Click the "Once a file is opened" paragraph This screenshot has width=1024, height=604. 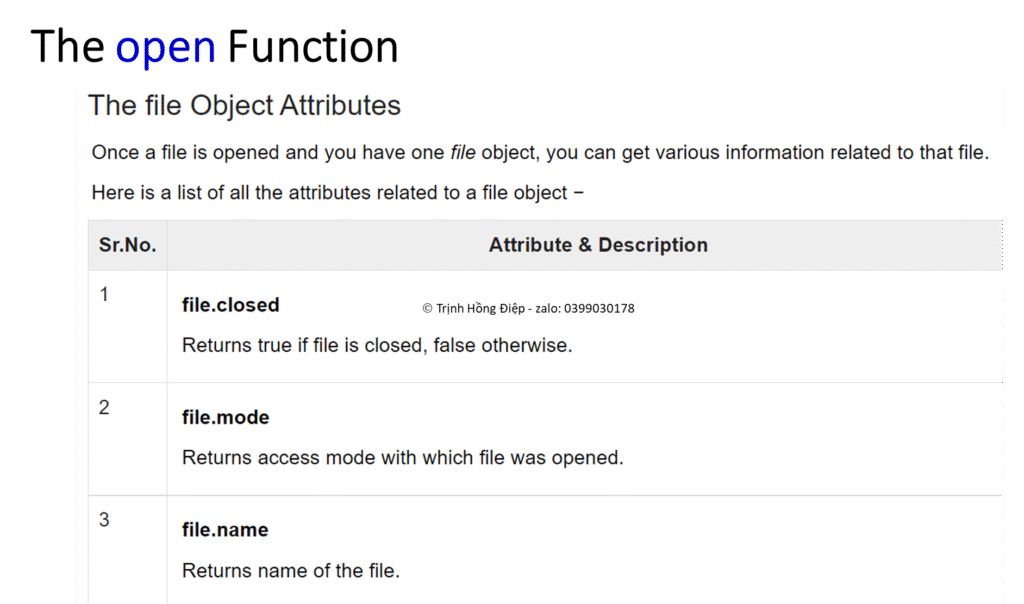tap(540, 153)
